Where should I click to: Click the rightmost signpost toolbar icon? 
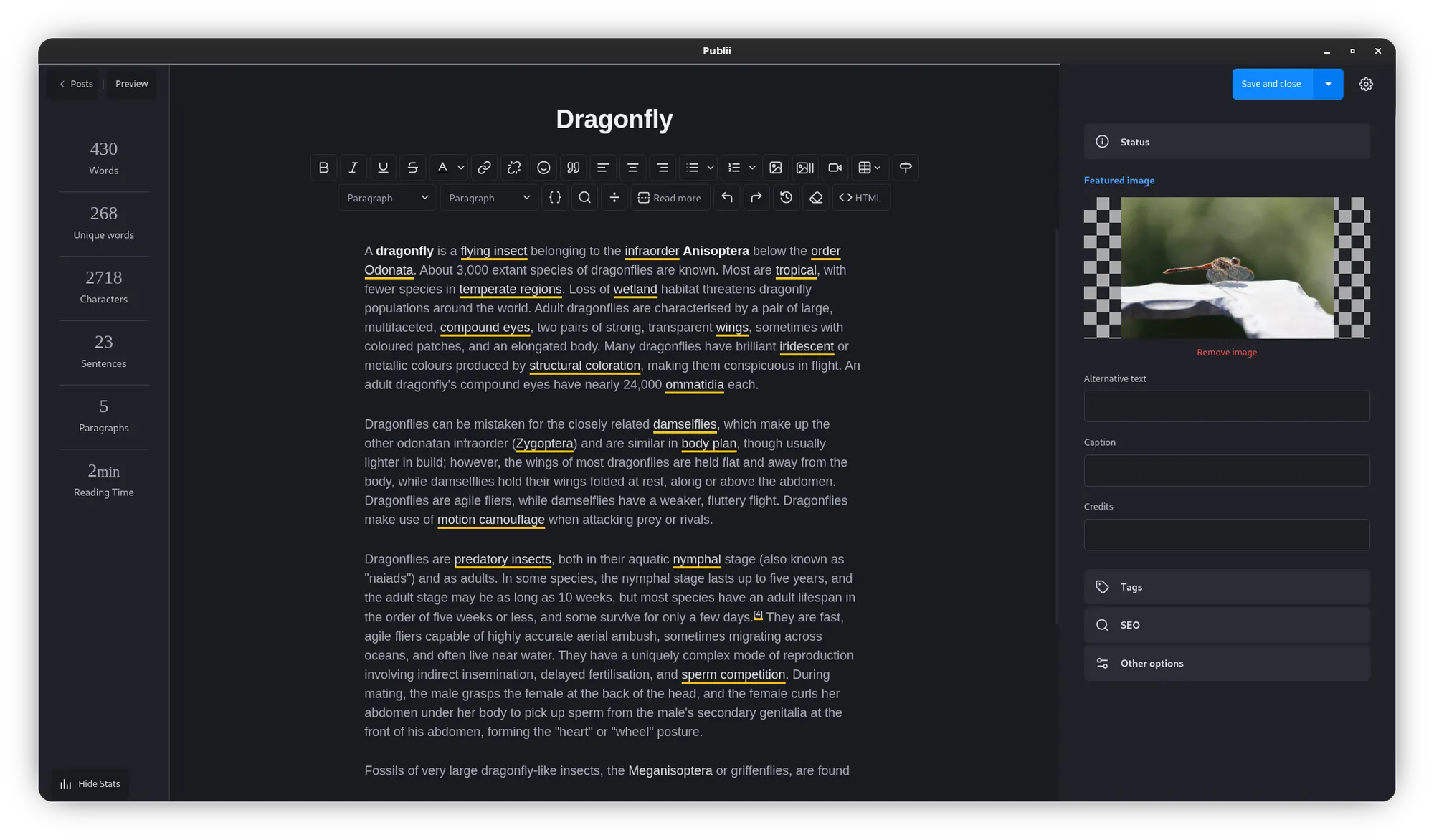pos(906,168)
